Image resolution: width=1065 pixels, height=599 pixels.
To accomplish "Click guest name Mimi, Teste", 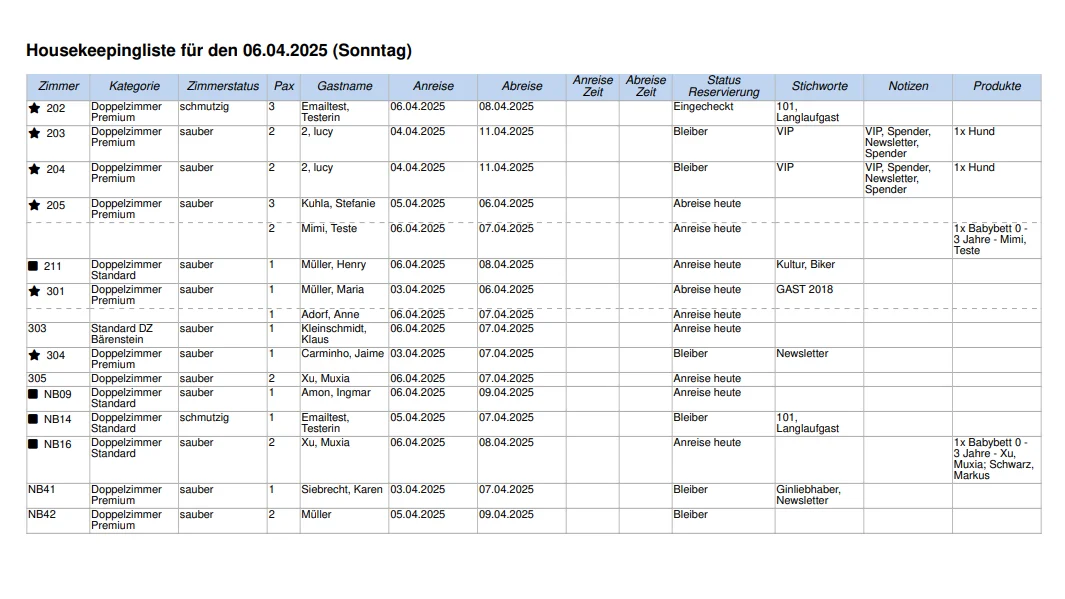I will tap(329, 229).
